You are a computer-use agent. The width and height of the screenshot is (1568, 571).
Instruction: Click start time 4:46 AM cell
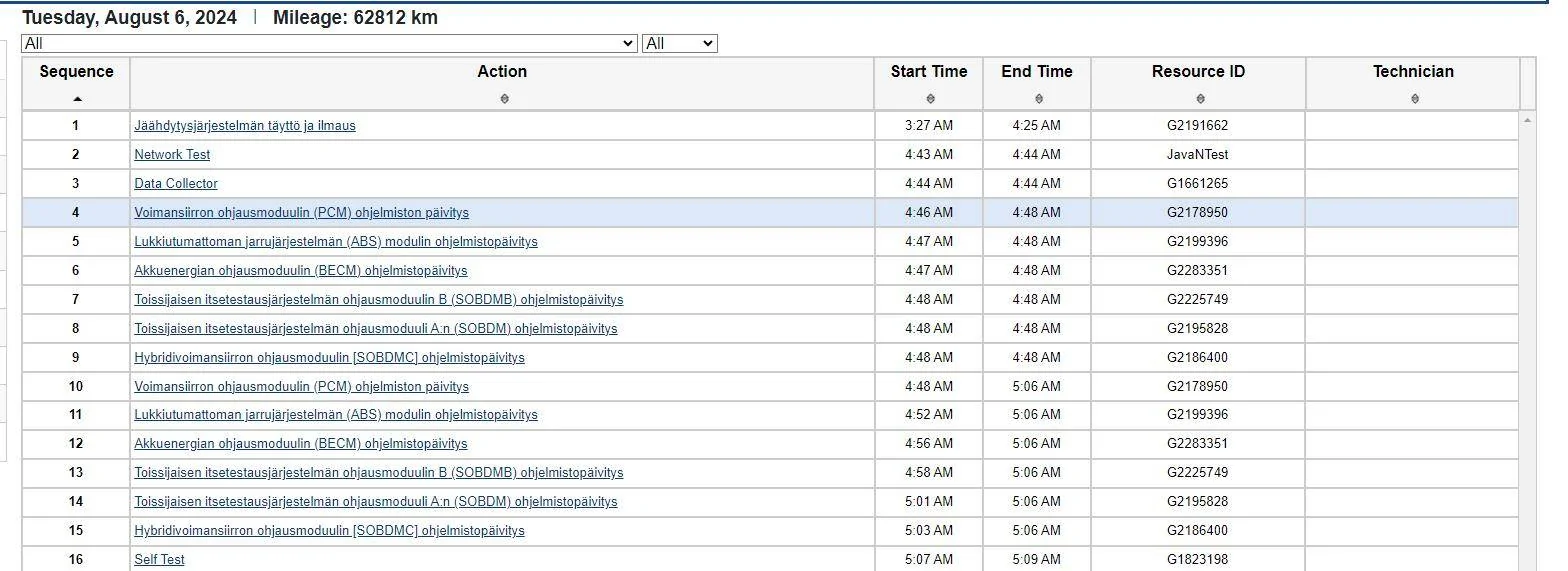929,213
